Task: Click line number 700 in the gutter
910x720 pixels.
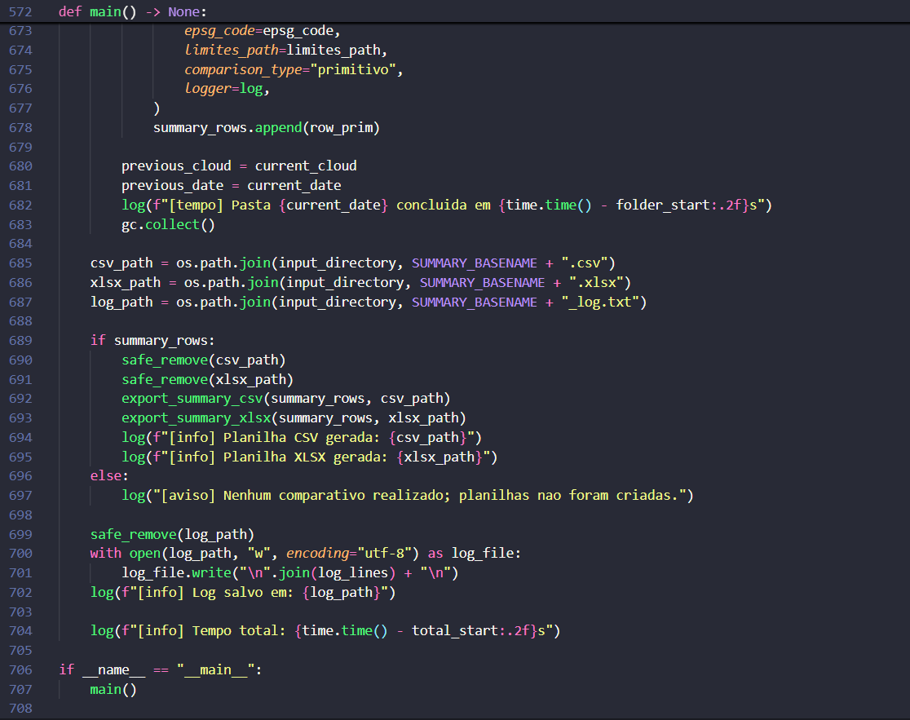Action: (19, 554)
